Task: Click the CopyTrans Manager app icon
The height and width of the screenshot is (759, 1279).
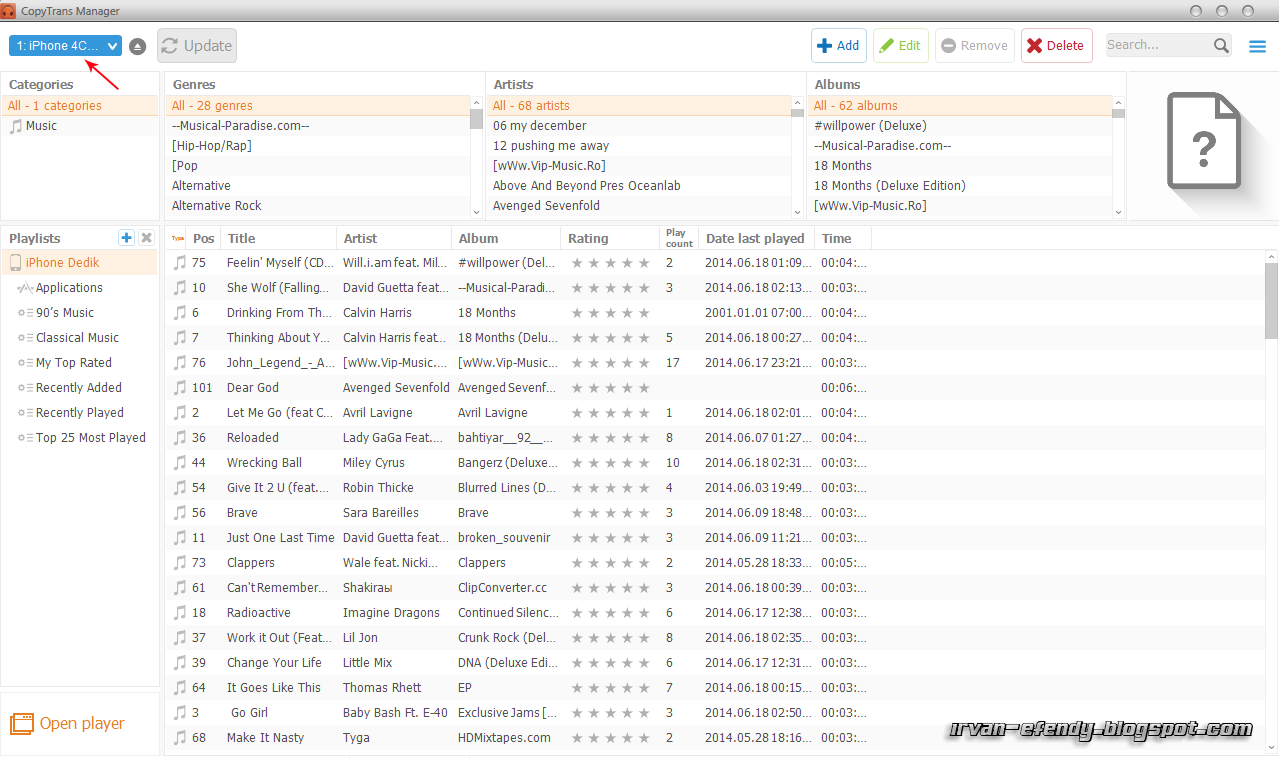Action: click(x=9, y=11)
